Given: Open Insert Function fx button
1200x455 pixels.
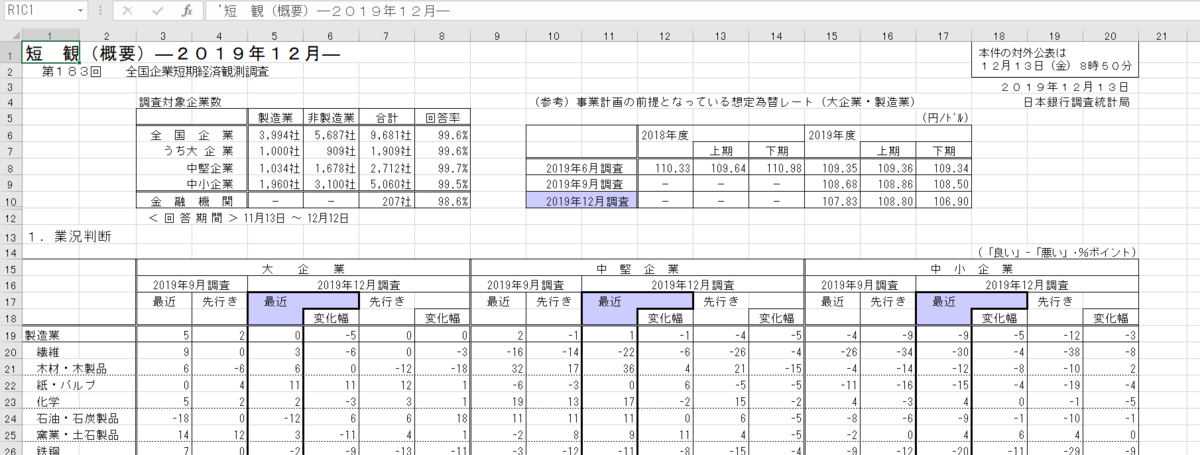Looking at the screenshot, I should (187, 10).
